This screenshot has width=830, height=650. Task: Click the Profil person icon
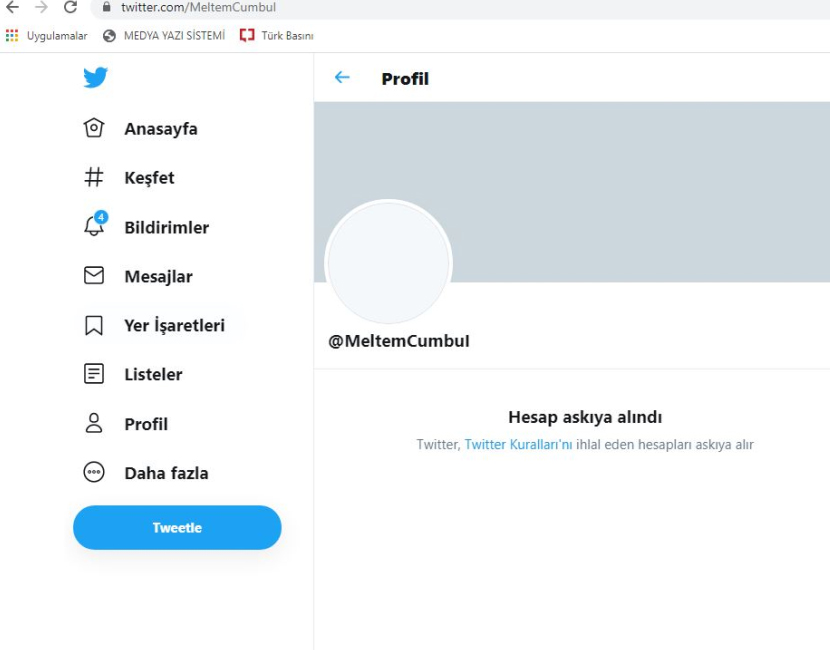tap(94, 423)
